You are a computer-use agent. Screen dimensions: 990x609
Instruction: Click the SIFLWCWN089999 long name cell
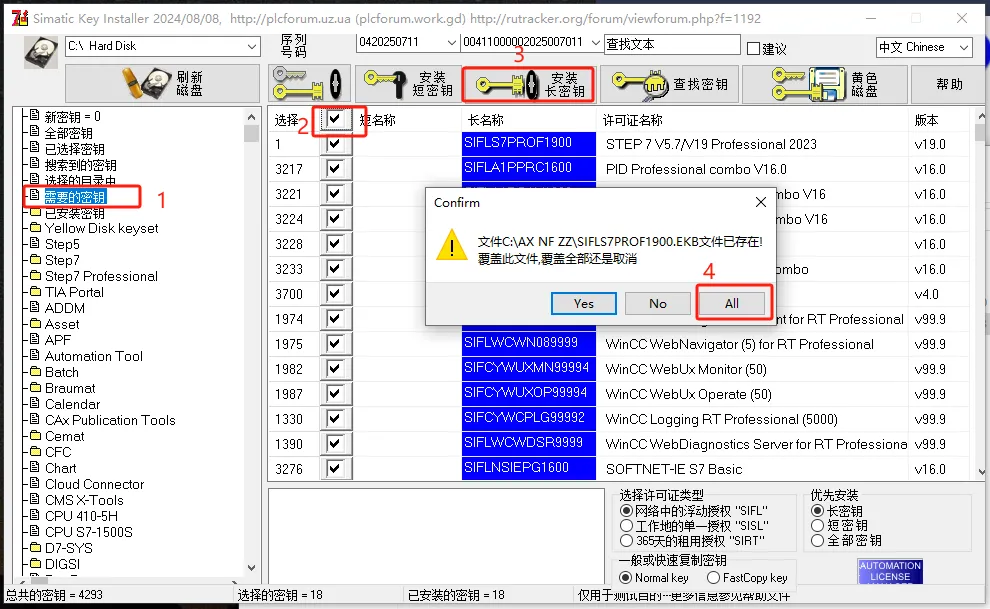point(528,344)
